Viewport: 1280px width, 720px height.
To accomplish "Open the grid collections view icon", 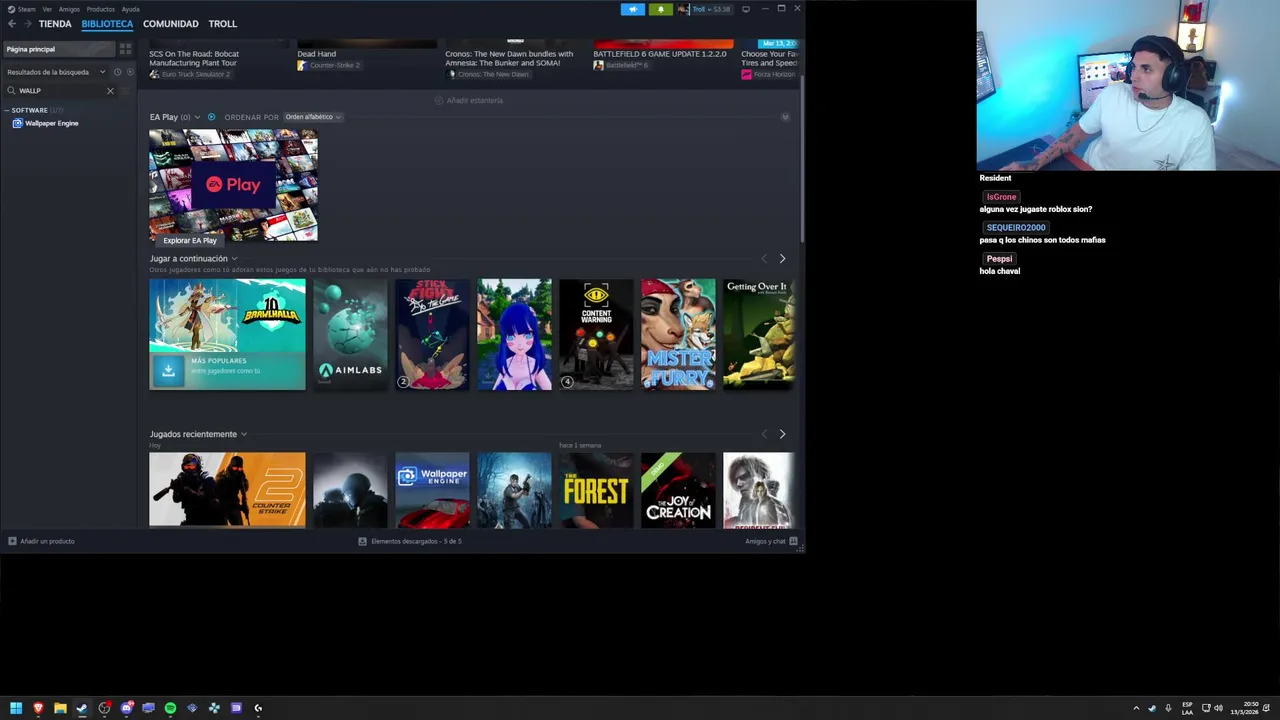I will (125, 49).
